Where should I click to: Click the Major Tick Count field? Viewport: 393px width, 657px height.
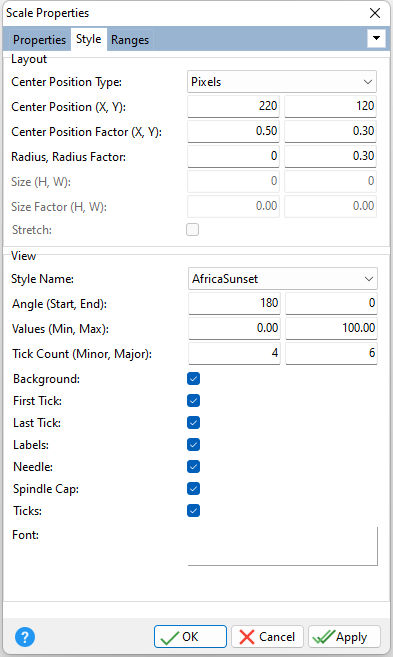pos(331,353)
